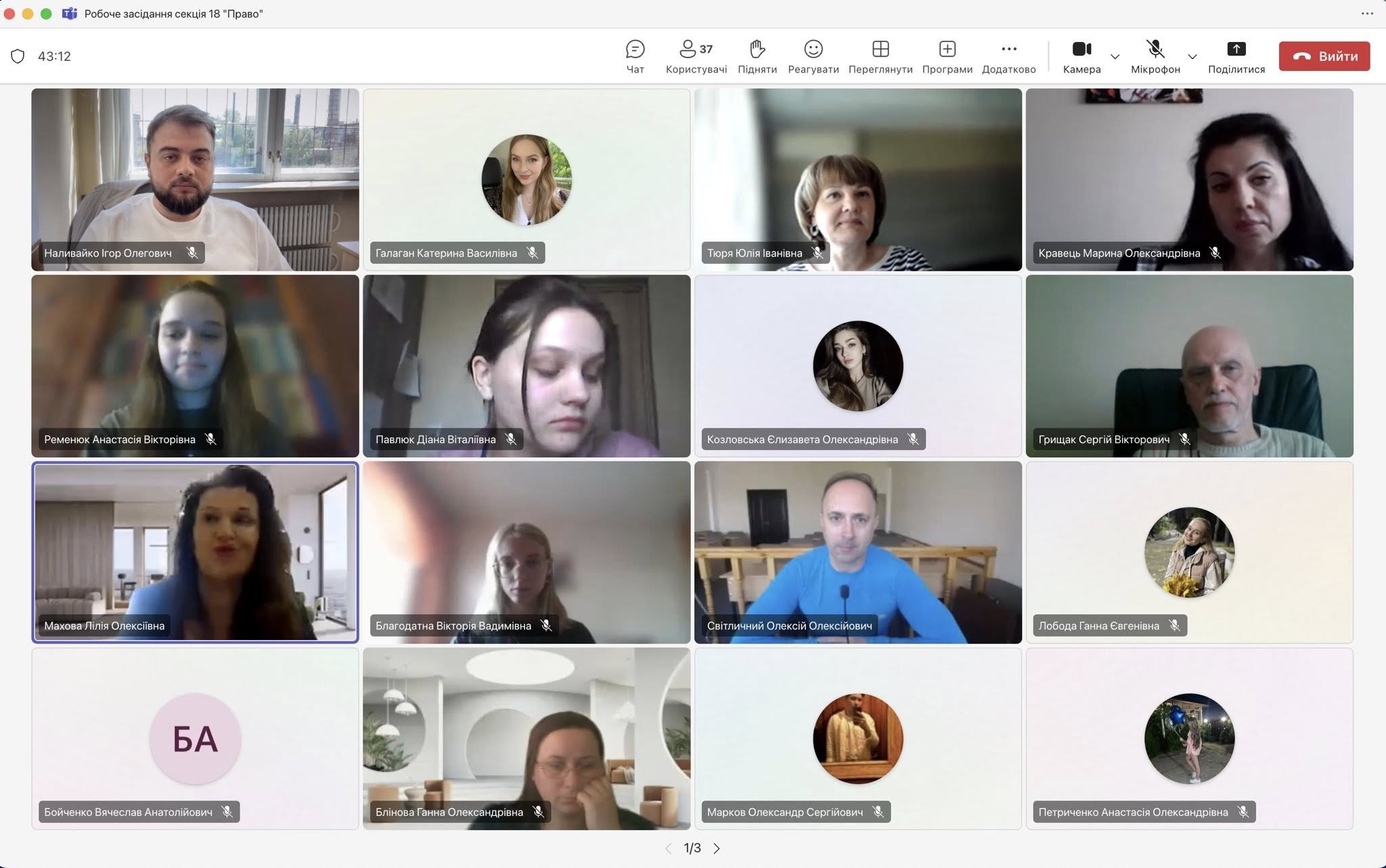The image size is (1386, 868).
Task: Click the БА initials avatar
Action: (x=195, y=739)
